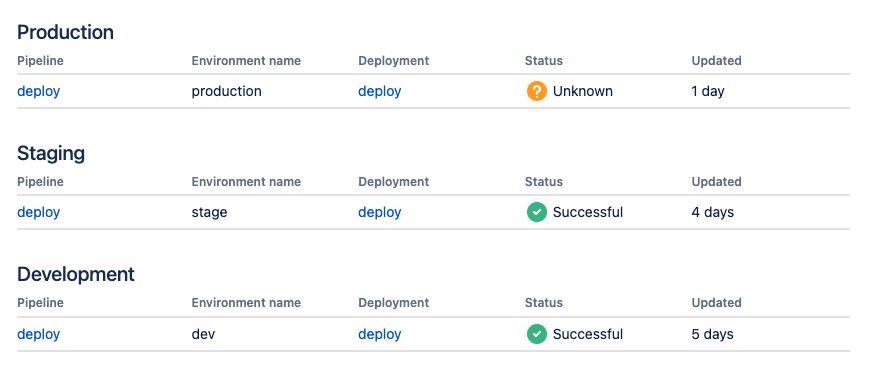870x374 pixels.
Task: Select the Production section heading
Action: click(65, 32)
